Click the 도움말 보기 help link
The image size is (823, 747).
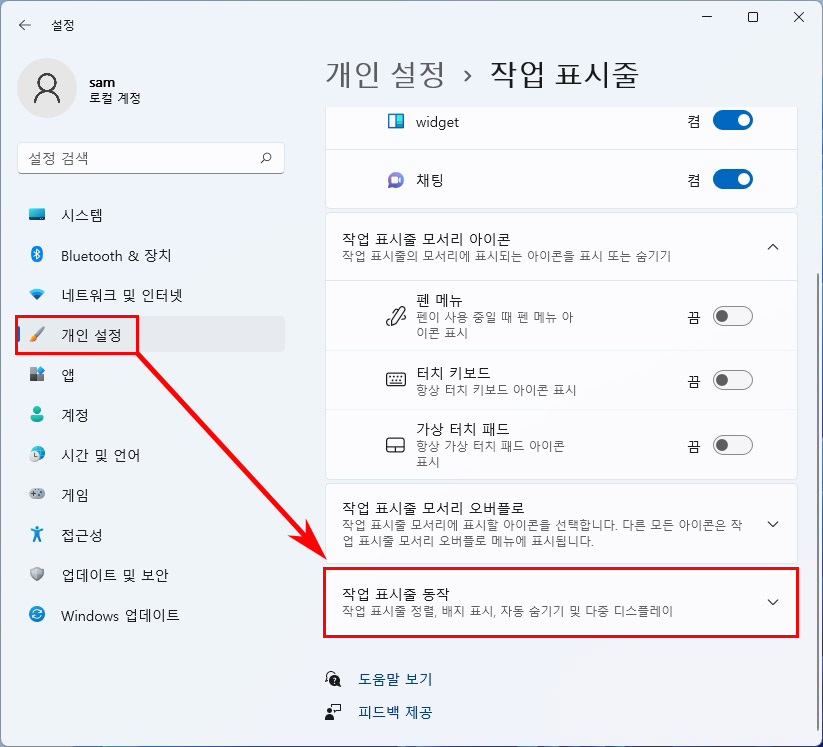point(394,679)
